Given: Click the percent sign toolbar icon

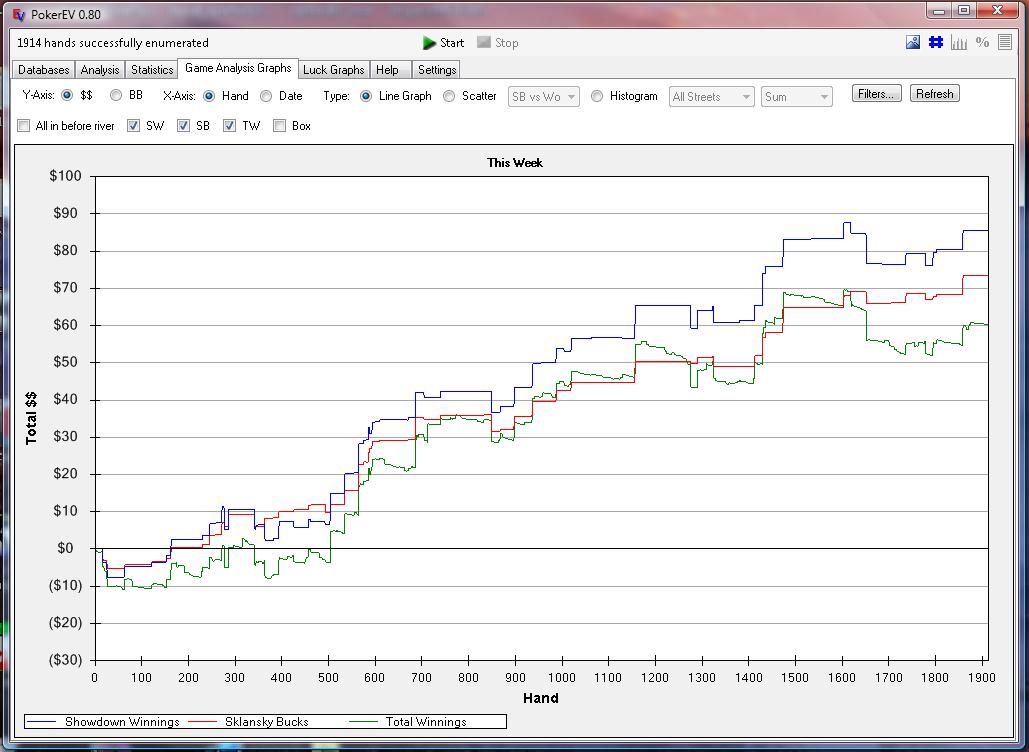Looking at the screenshot, I should 982,43.
